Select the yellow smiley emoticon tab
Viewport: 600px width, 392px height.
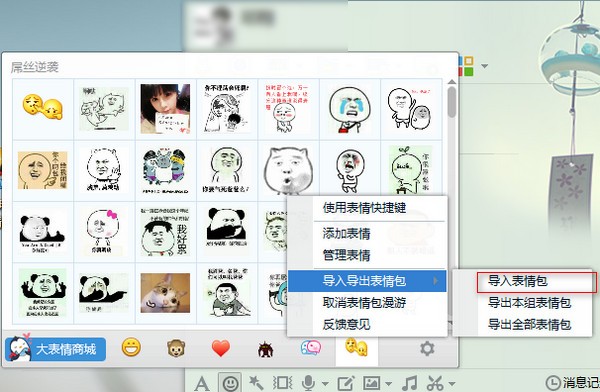click(x=131, y=348)
